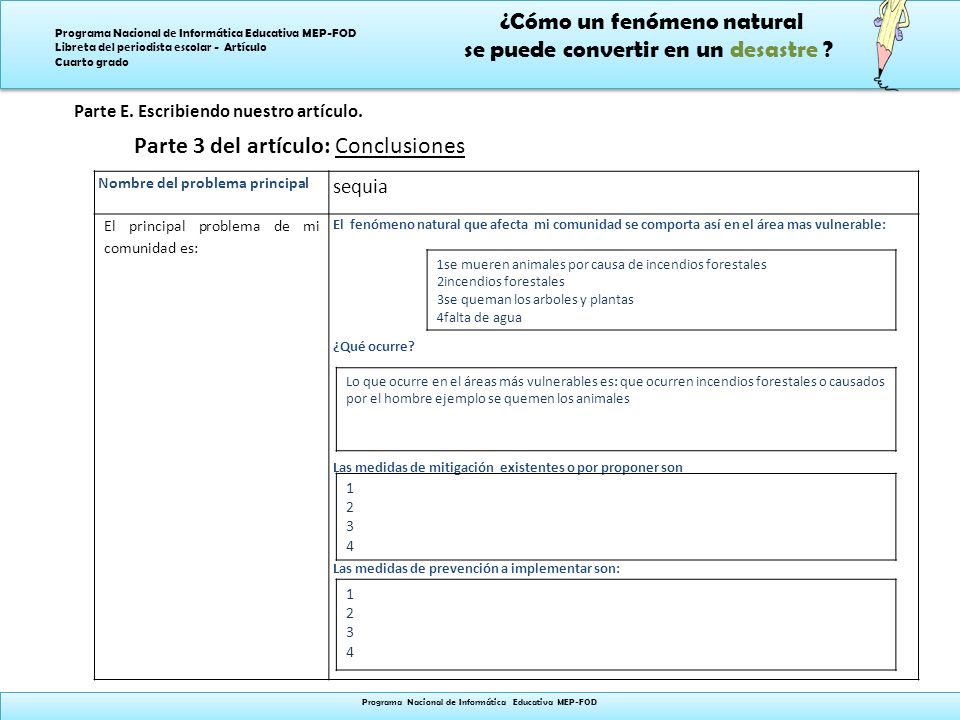
Task: Click 'Nombre del problema principal' label
Action: tap(203, 183)
